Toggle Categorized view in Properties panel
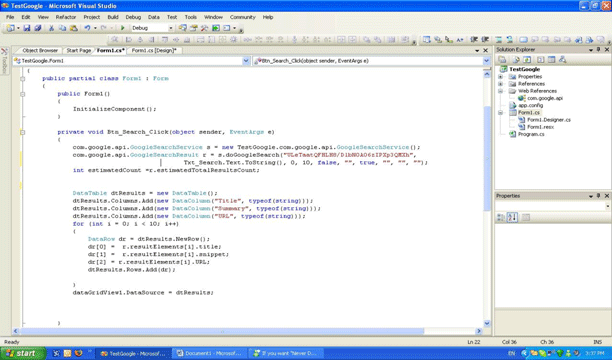612x360 pixels. (x=501, y=217)
